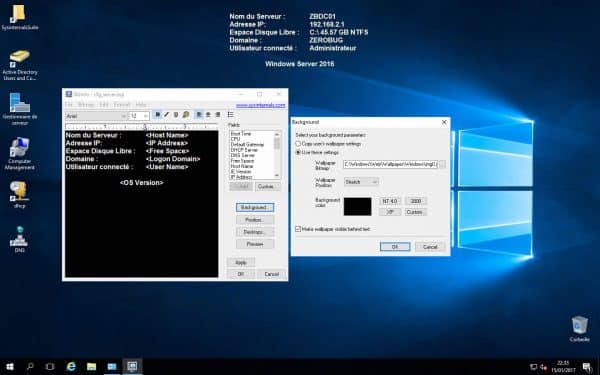Select Free Space in Fields list

pyautogui.click(x=243, y=161)
